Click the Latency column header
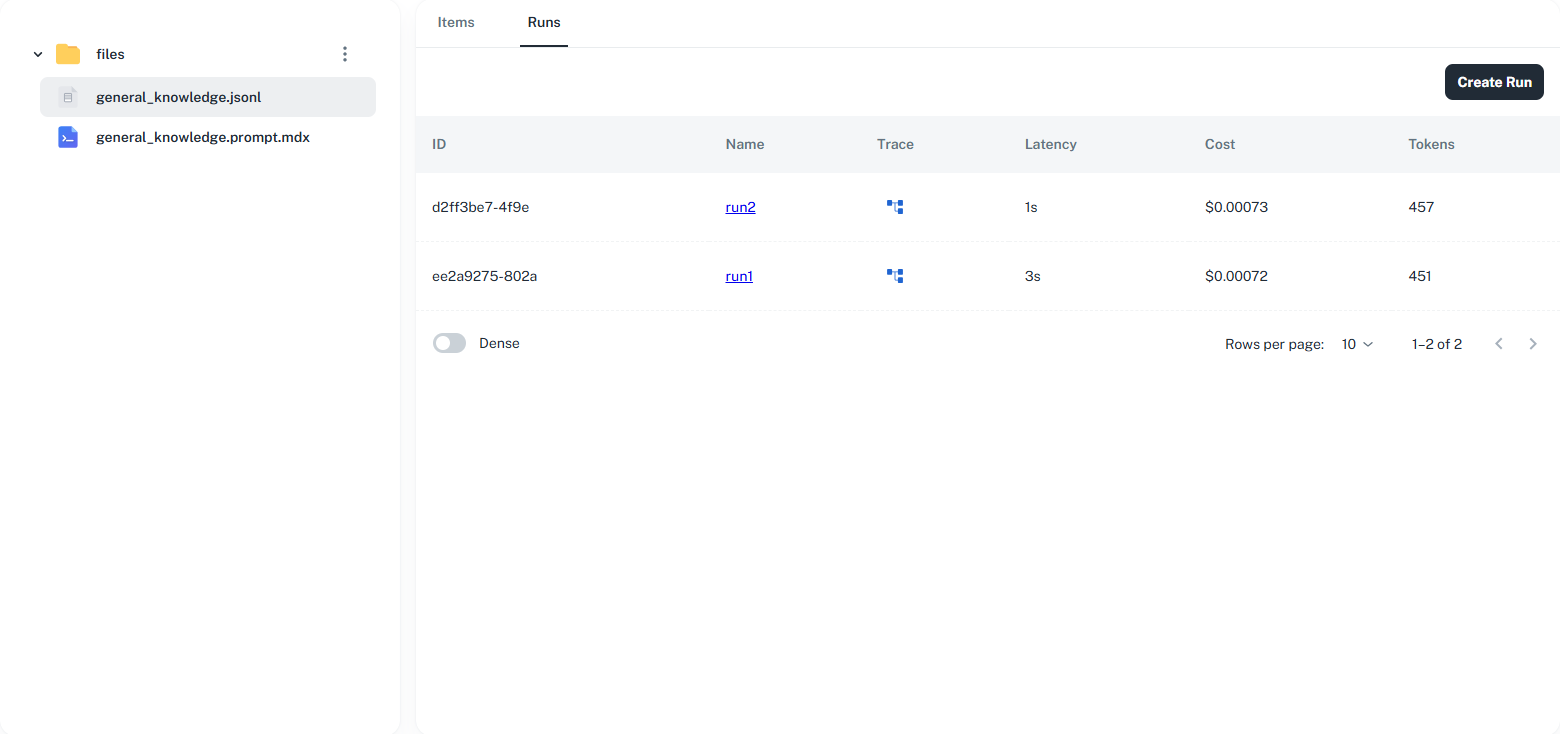Image resolution: width=1560 pixels, height=734 pixels. 1050,144
